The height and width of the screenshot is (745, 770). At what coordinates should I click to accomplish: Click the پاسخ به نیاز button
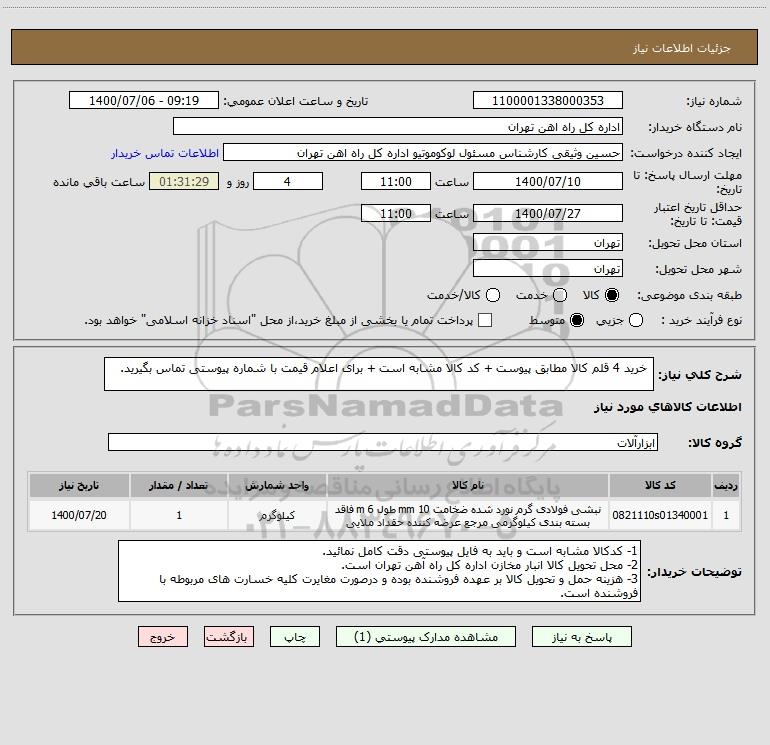coord(582,637)
